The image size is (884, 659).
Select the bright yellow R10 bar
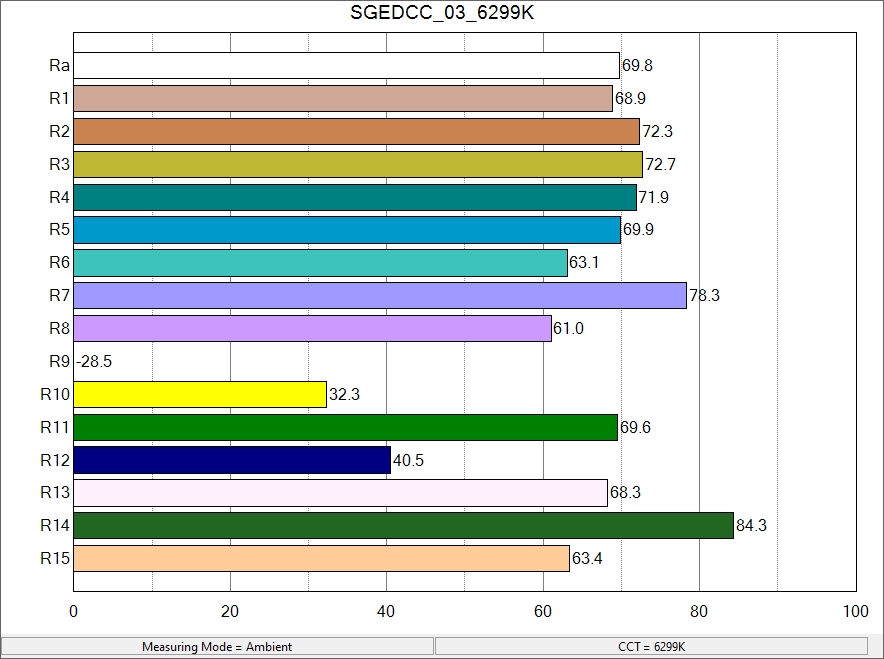(x=200, y=395)
